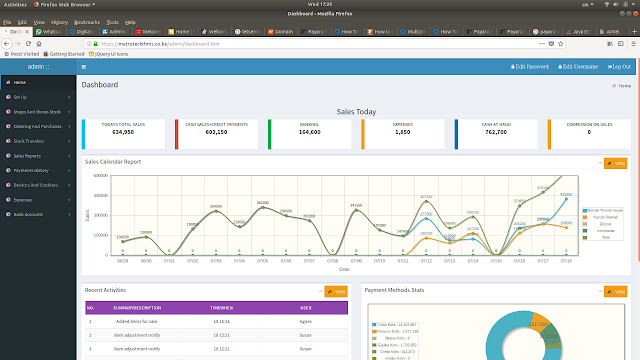Expand Ordering And Purchases chevron
Screen dimensions: 640x360
[x=69, y=127]
